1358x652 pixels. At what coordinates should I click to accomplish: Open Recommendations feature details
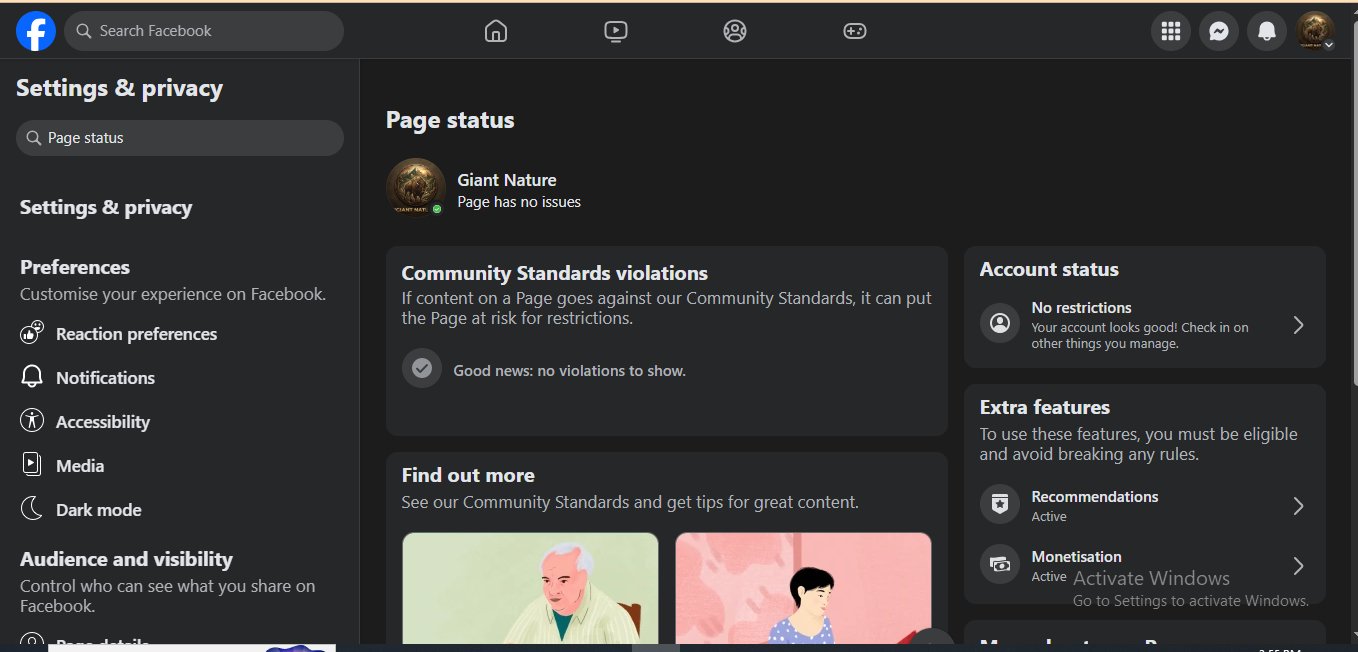tap(1145, 506)
